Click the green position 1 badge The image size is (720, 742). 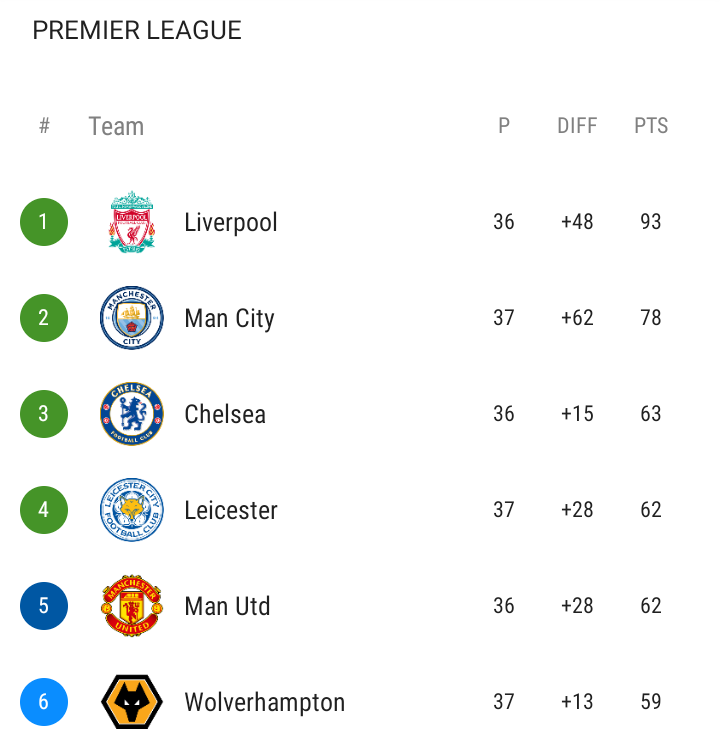pos(44,222)
